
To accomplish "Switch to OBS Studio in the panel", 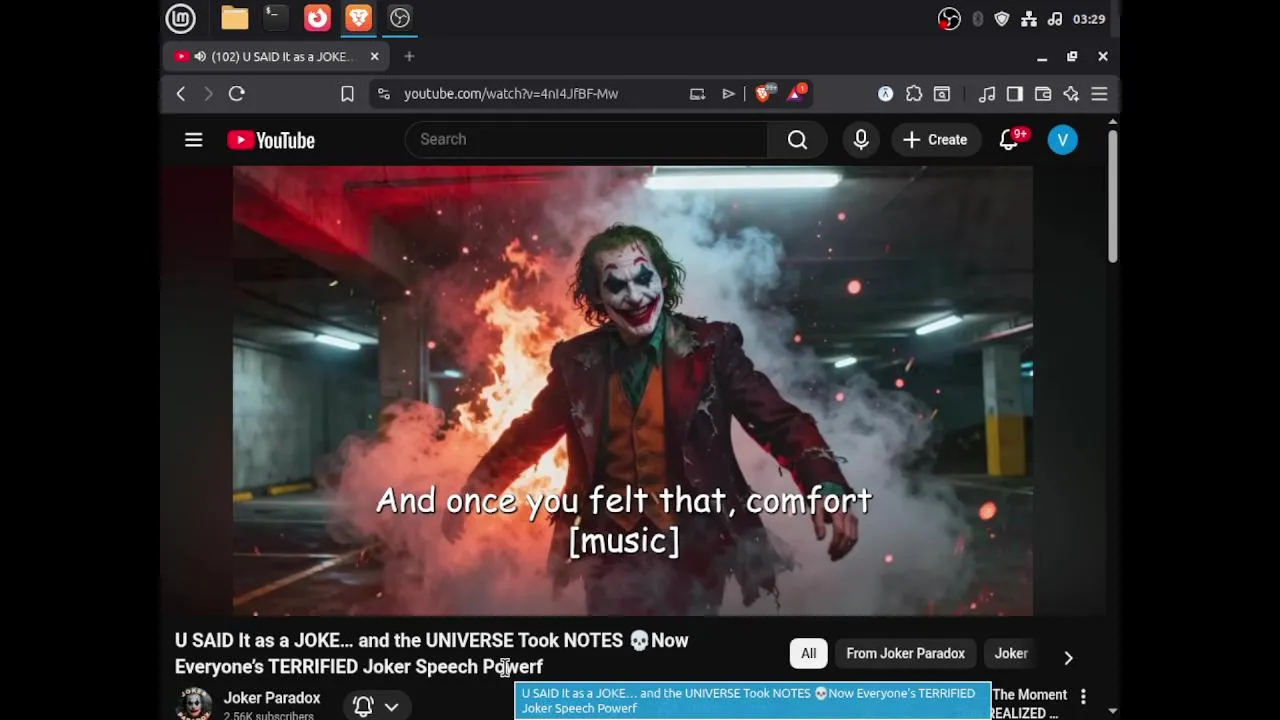I will (400, 18).
